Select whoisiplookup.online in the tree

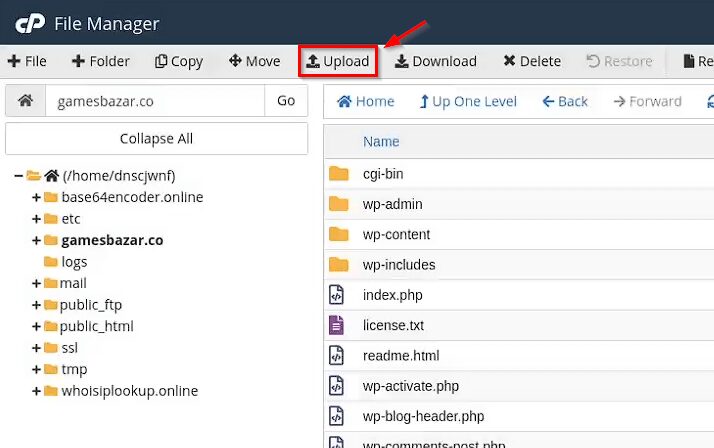click(x=130, y=391)
